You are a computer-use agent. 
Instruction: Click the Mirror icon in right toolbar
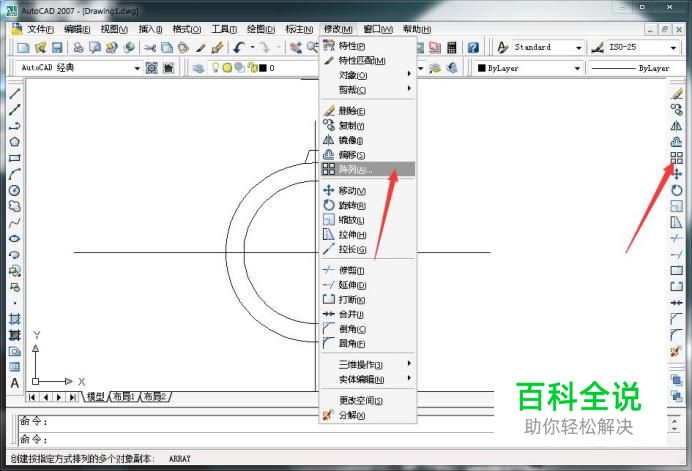click(676, 126)
